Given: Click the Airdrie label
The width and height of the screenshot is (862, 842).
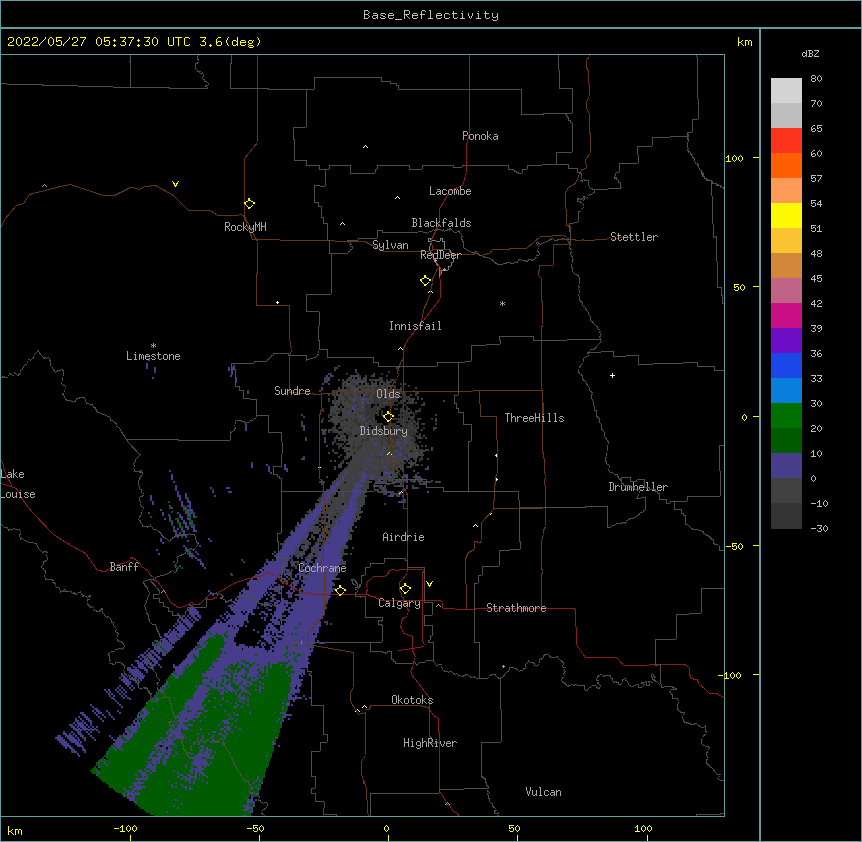Looking at the screenshot, I should (404, 537).
